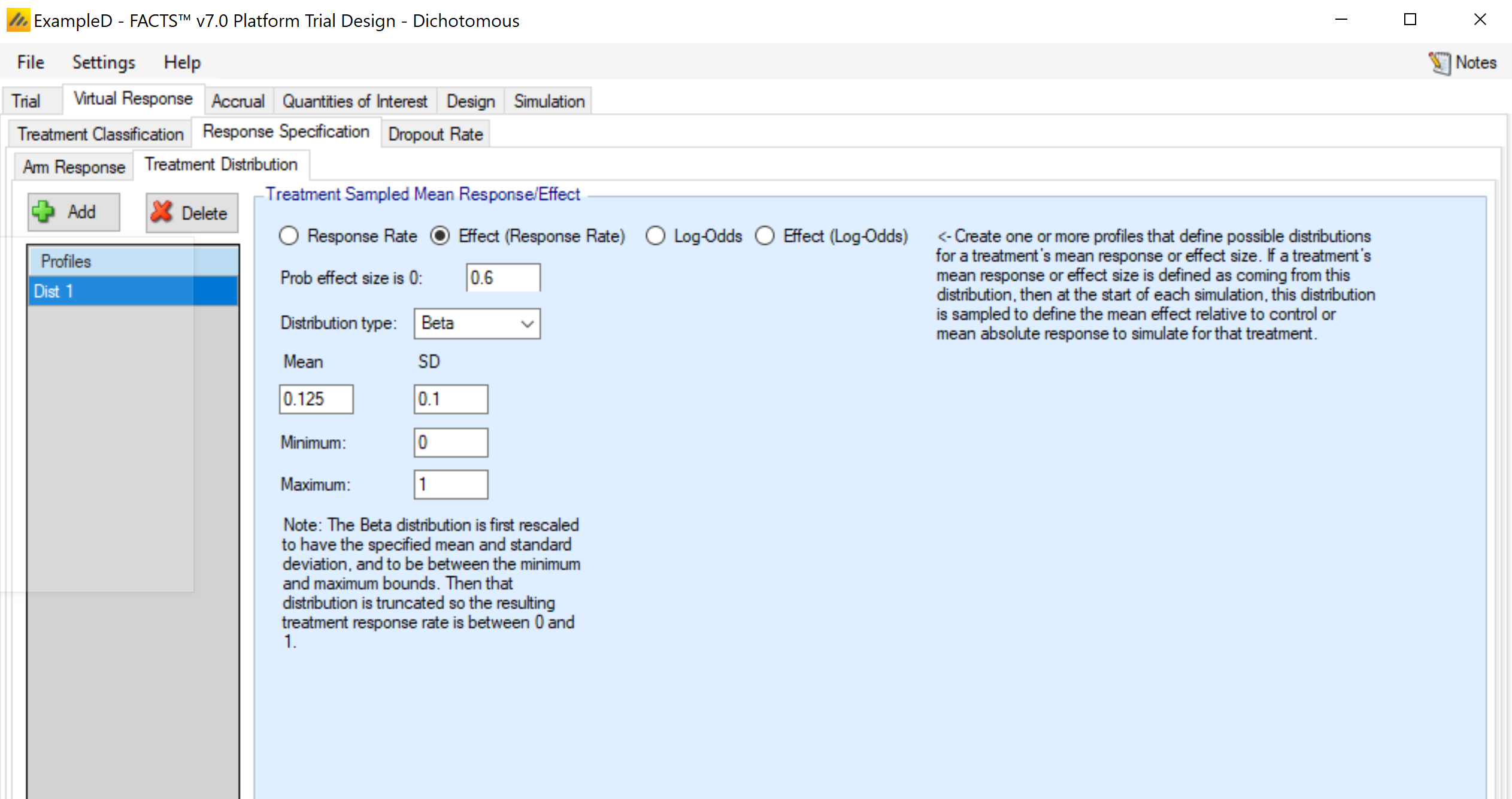Screen dimensions: 1512x799
Task: Click the green plus Add icon
Action: coord(44,211)
